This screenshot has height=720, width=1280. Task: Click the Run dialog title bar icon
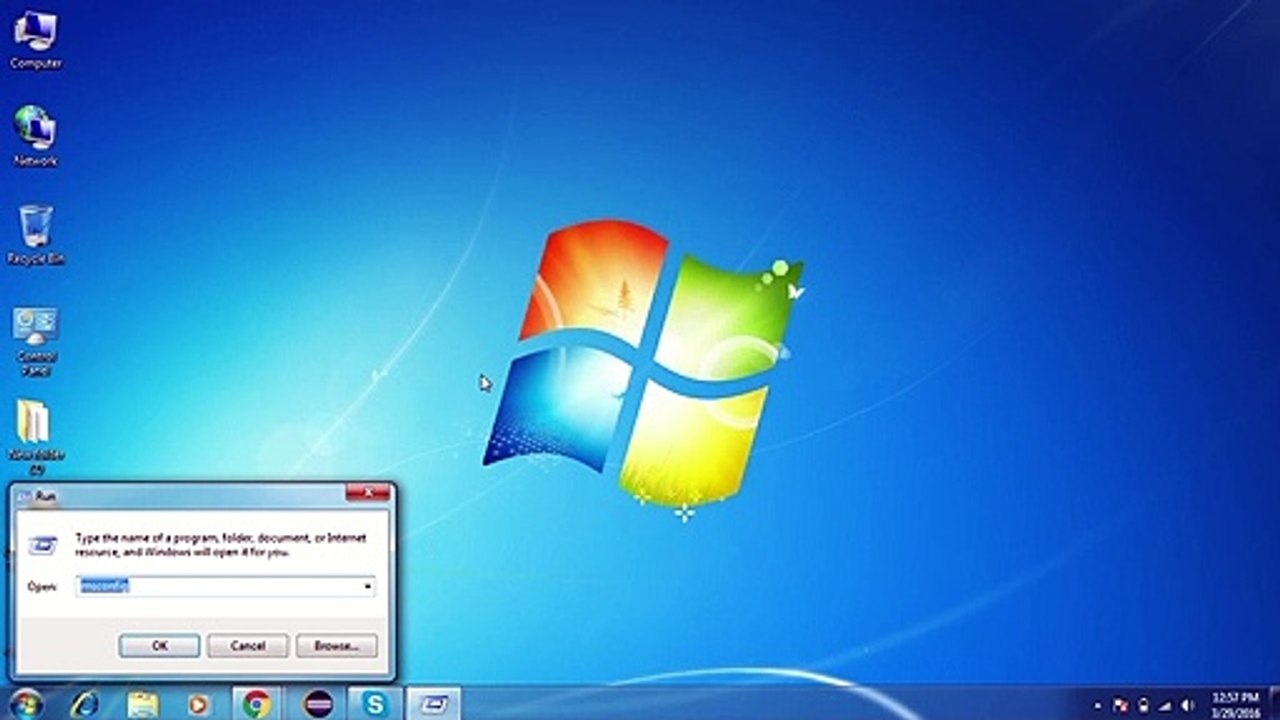(x=24, y=495)
